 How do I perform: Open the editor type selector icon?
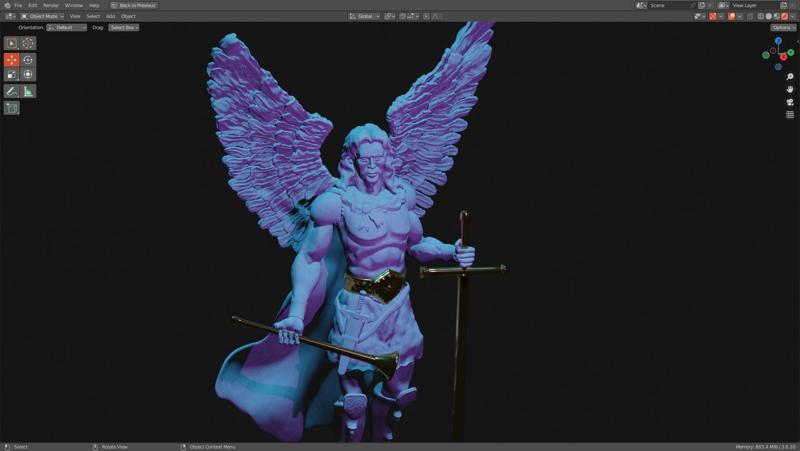10,16
